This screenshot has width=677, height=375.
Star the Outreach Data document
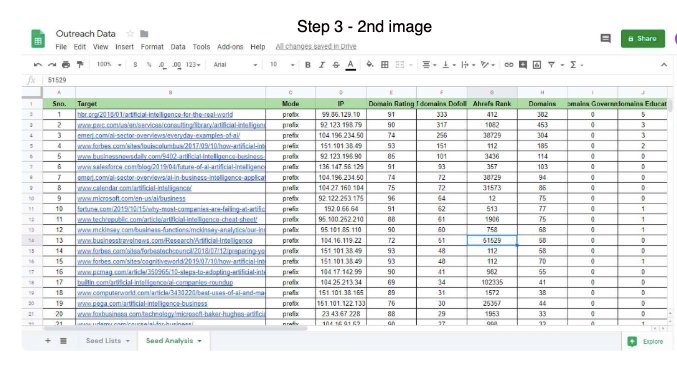click(x=130, y=33)
